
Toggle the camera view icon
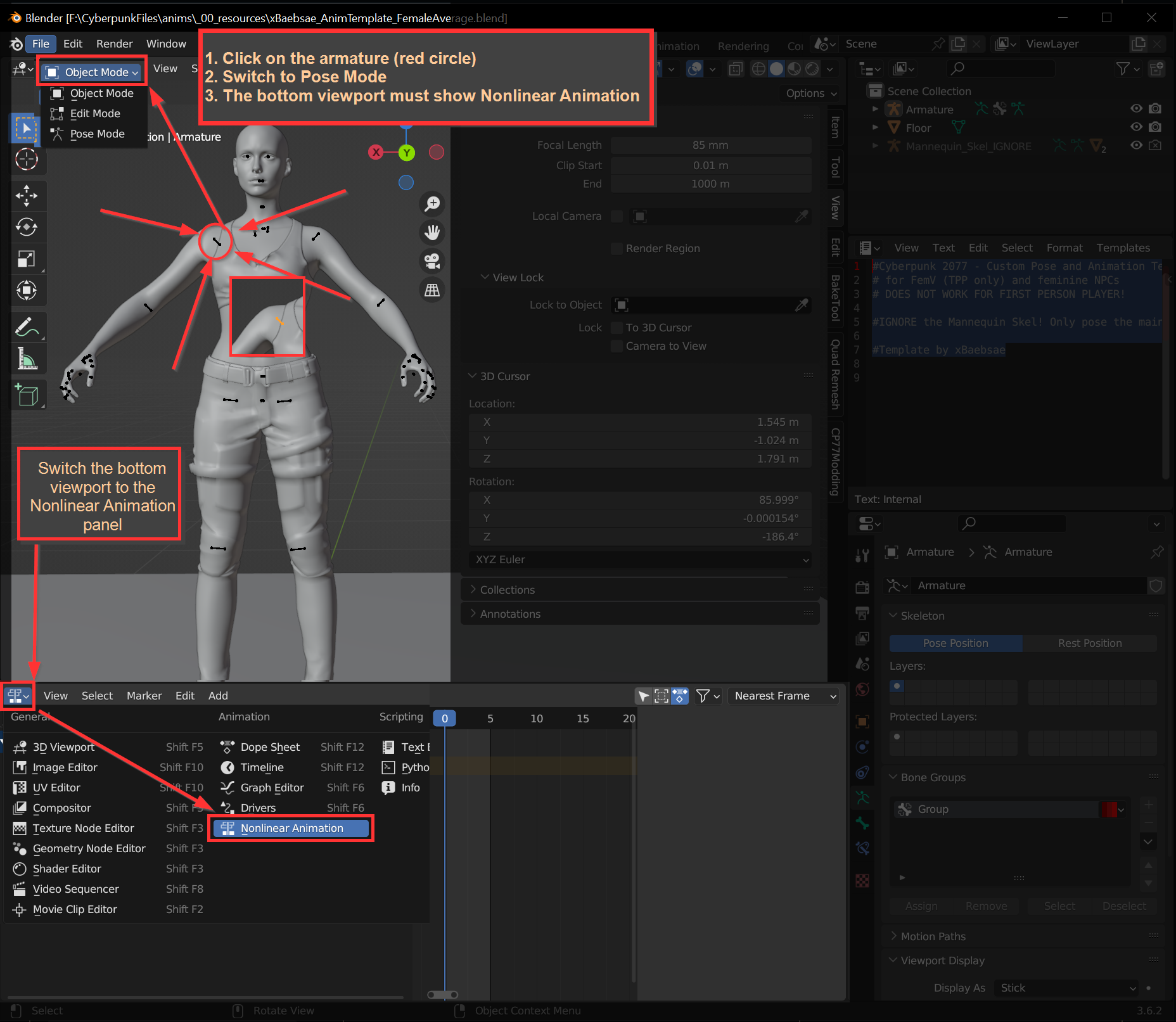[x=432, y=261]
